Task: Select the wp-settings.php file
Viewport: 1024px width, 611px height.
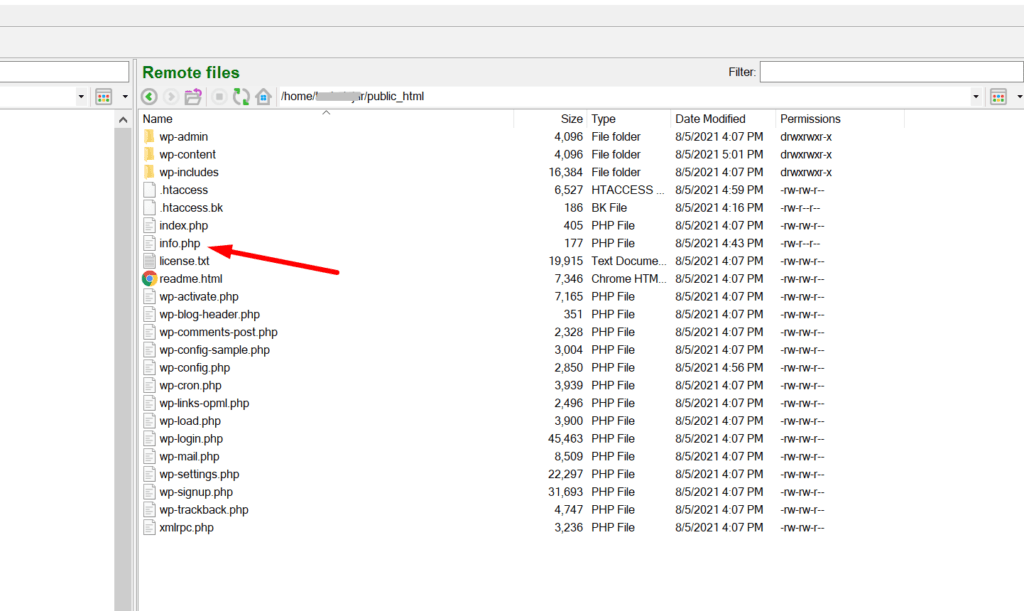Action: pos(199,474)
